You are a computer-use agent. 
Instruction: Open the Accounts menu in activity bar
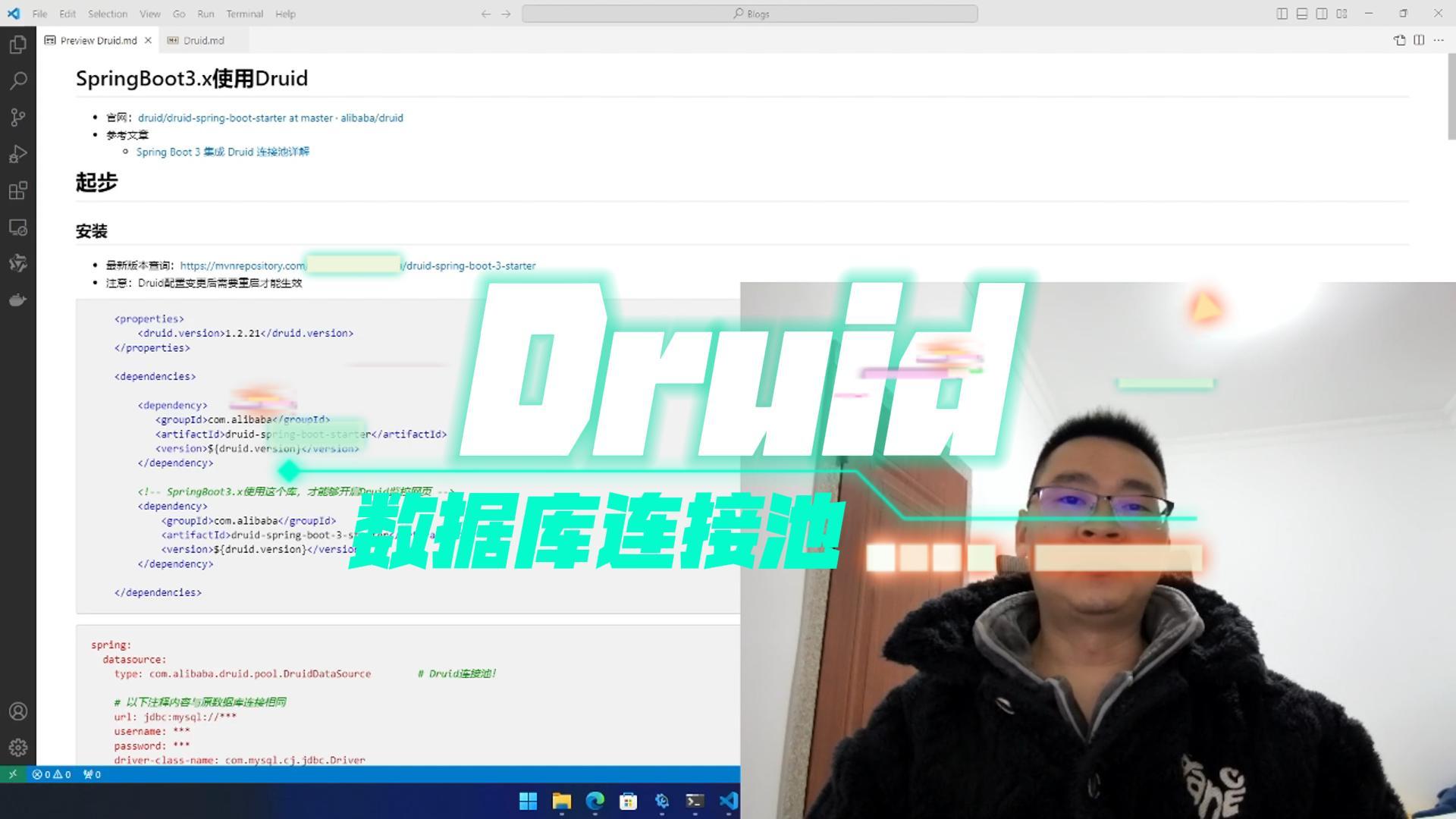(x=18, y=711)
